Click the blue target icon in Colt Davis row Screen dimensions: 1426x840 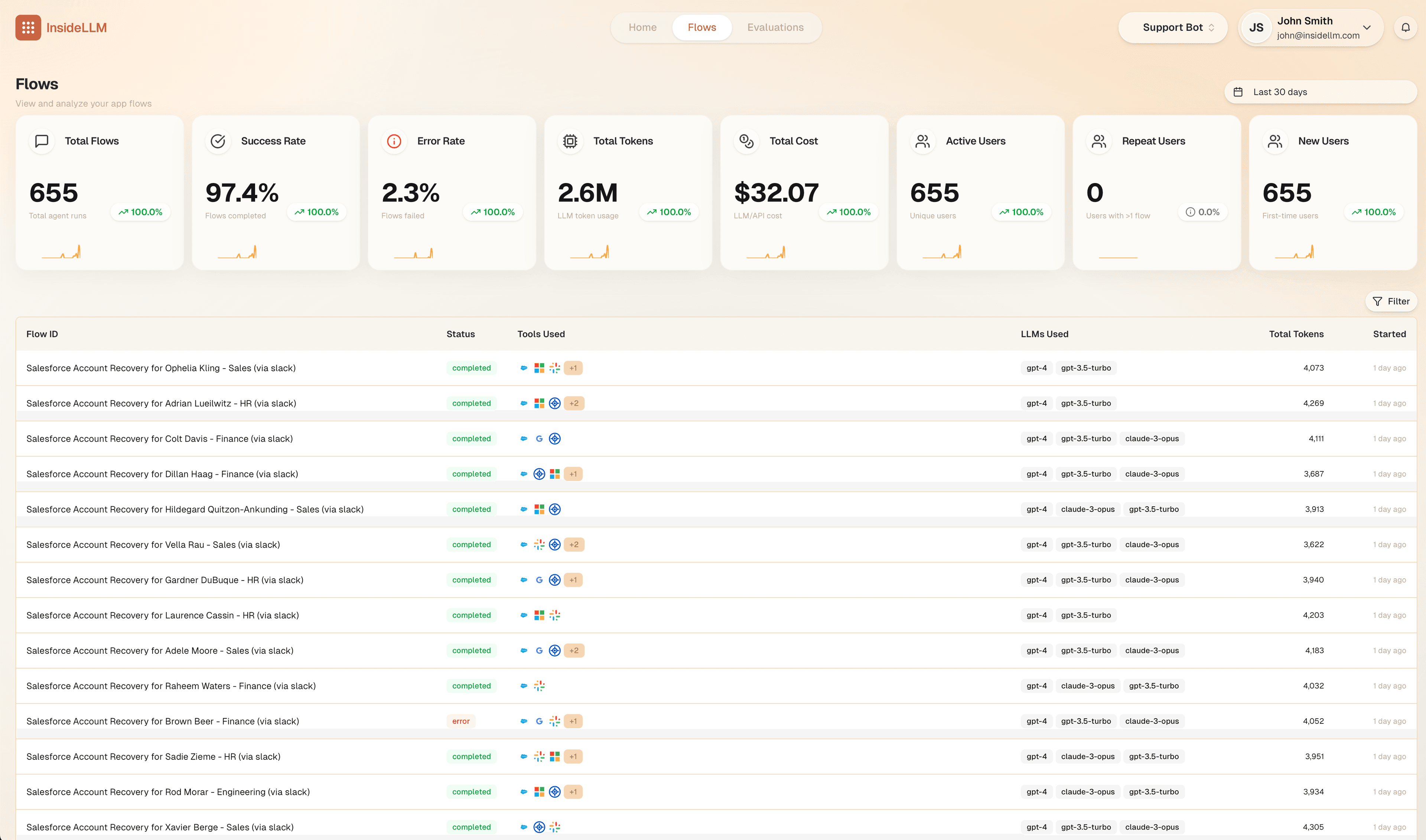tap(554, 439)
